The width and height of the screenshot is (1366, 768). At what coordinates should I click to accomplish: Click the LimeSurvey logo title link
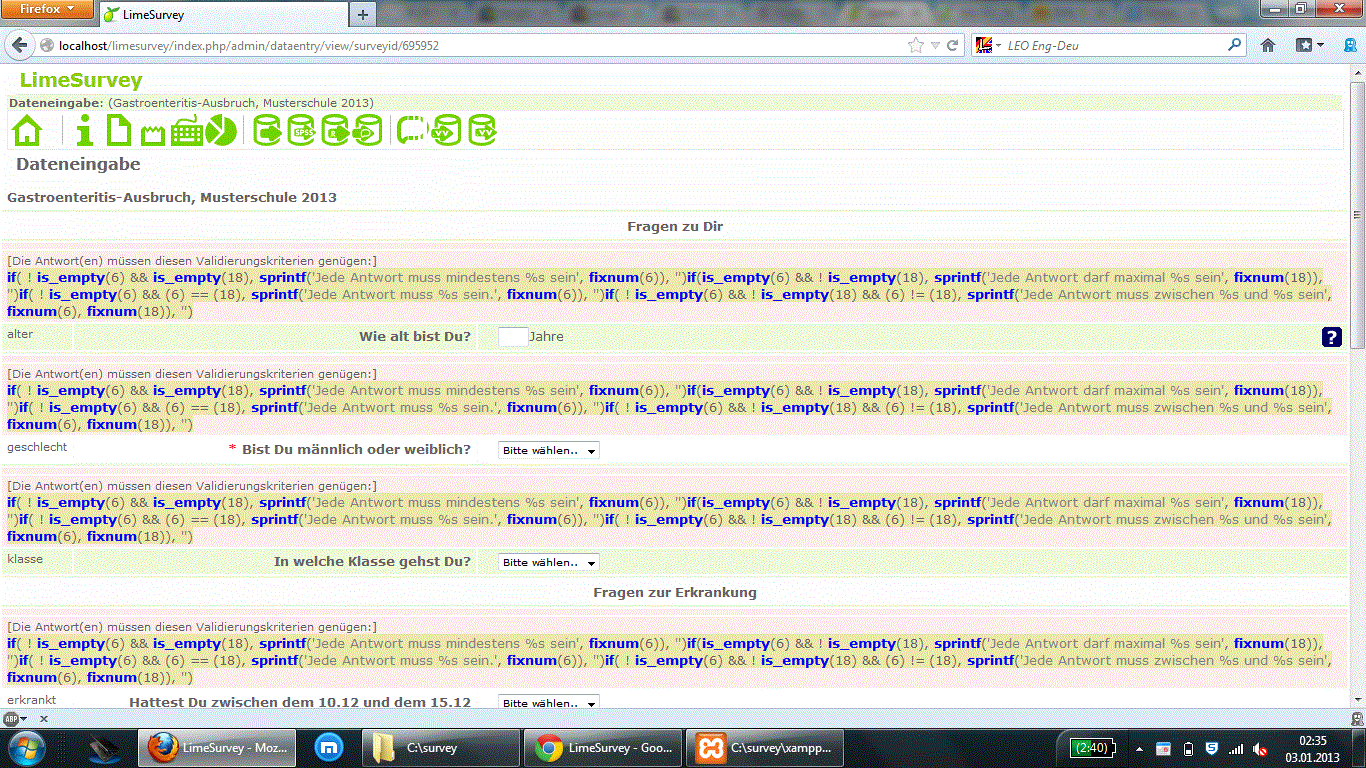point(81,81)
